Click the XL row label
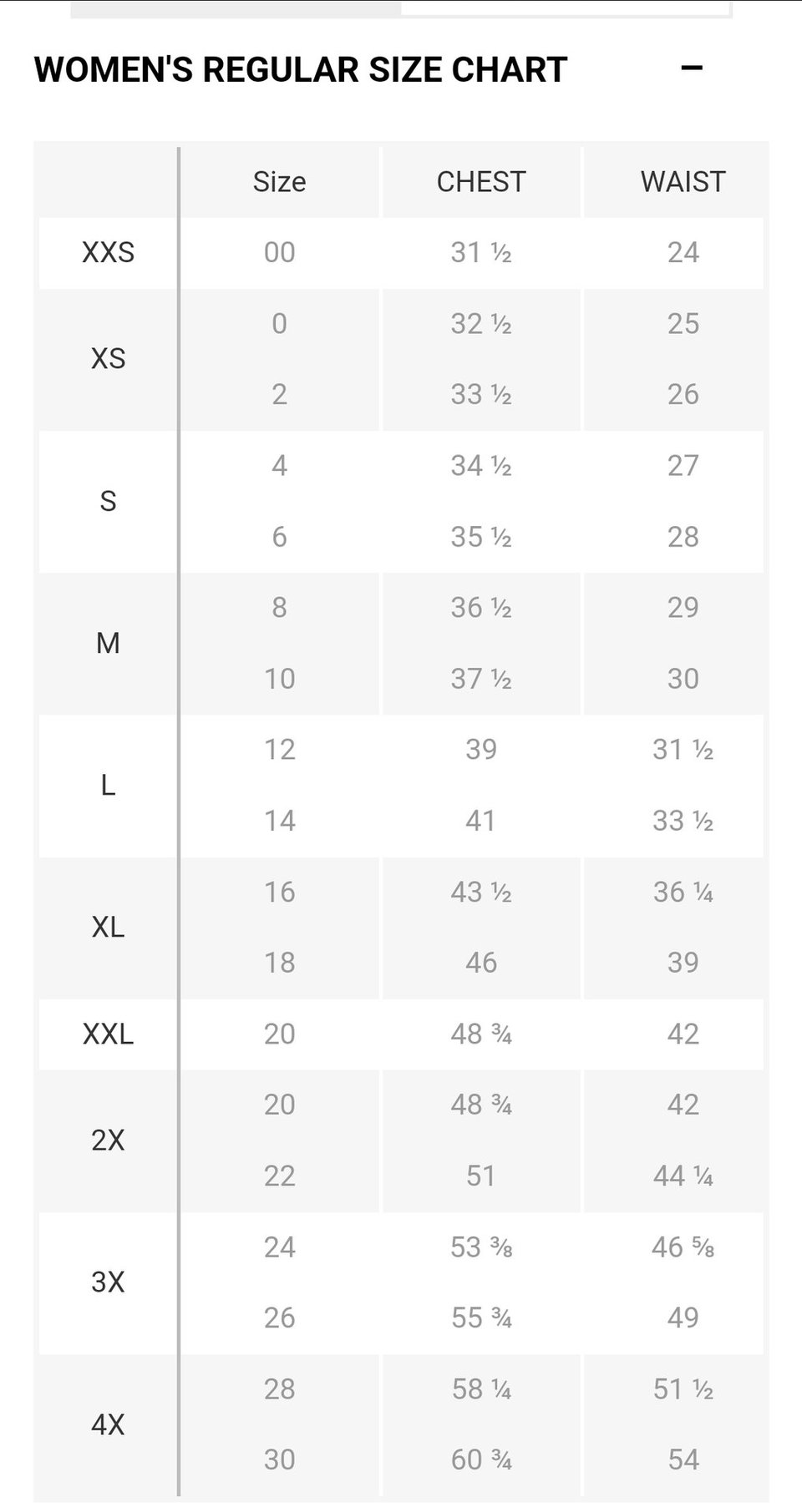The width and height of the screenshot is (802, 1512). [x=108, y=928]
